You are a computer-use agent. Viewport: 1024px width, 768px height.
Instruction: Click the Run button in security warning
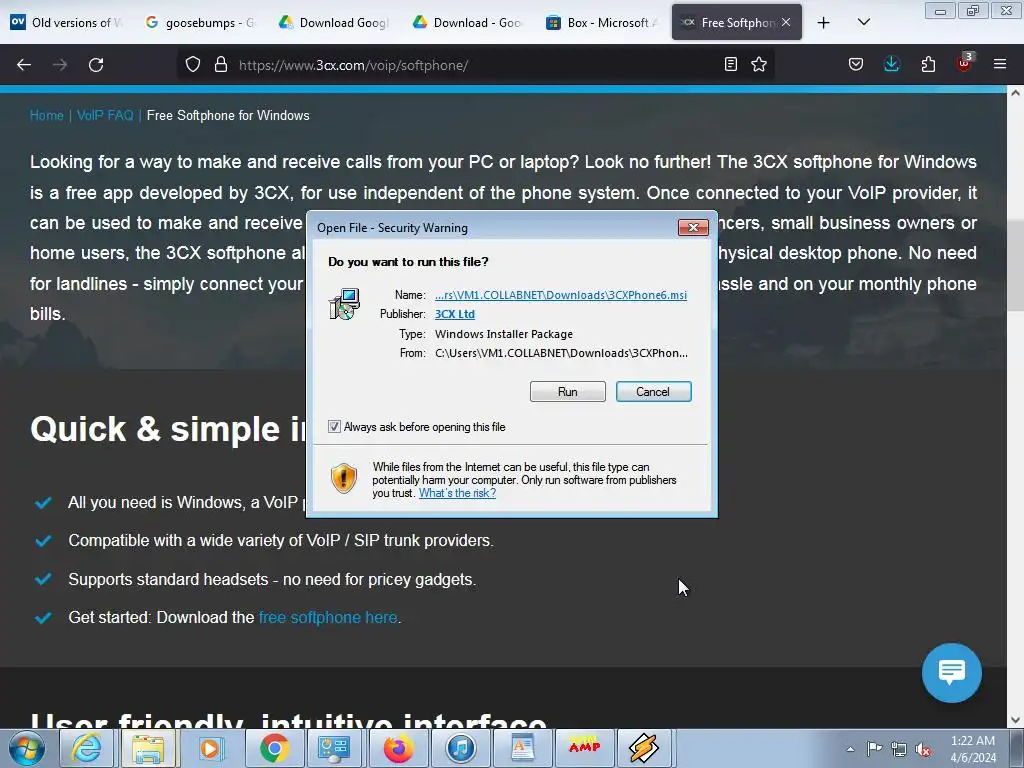coord(568,392)
